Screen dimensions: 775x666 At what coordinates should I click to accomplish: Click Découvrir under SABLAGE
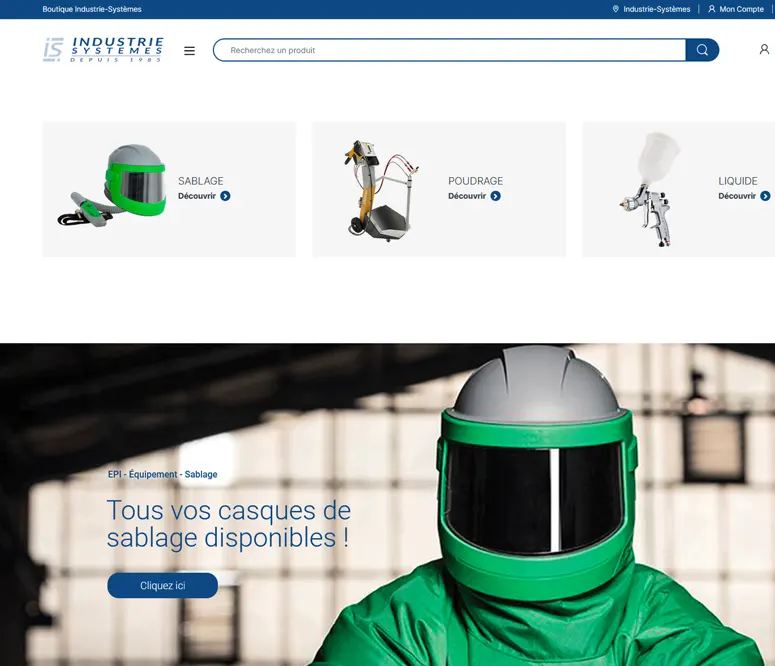197,196
